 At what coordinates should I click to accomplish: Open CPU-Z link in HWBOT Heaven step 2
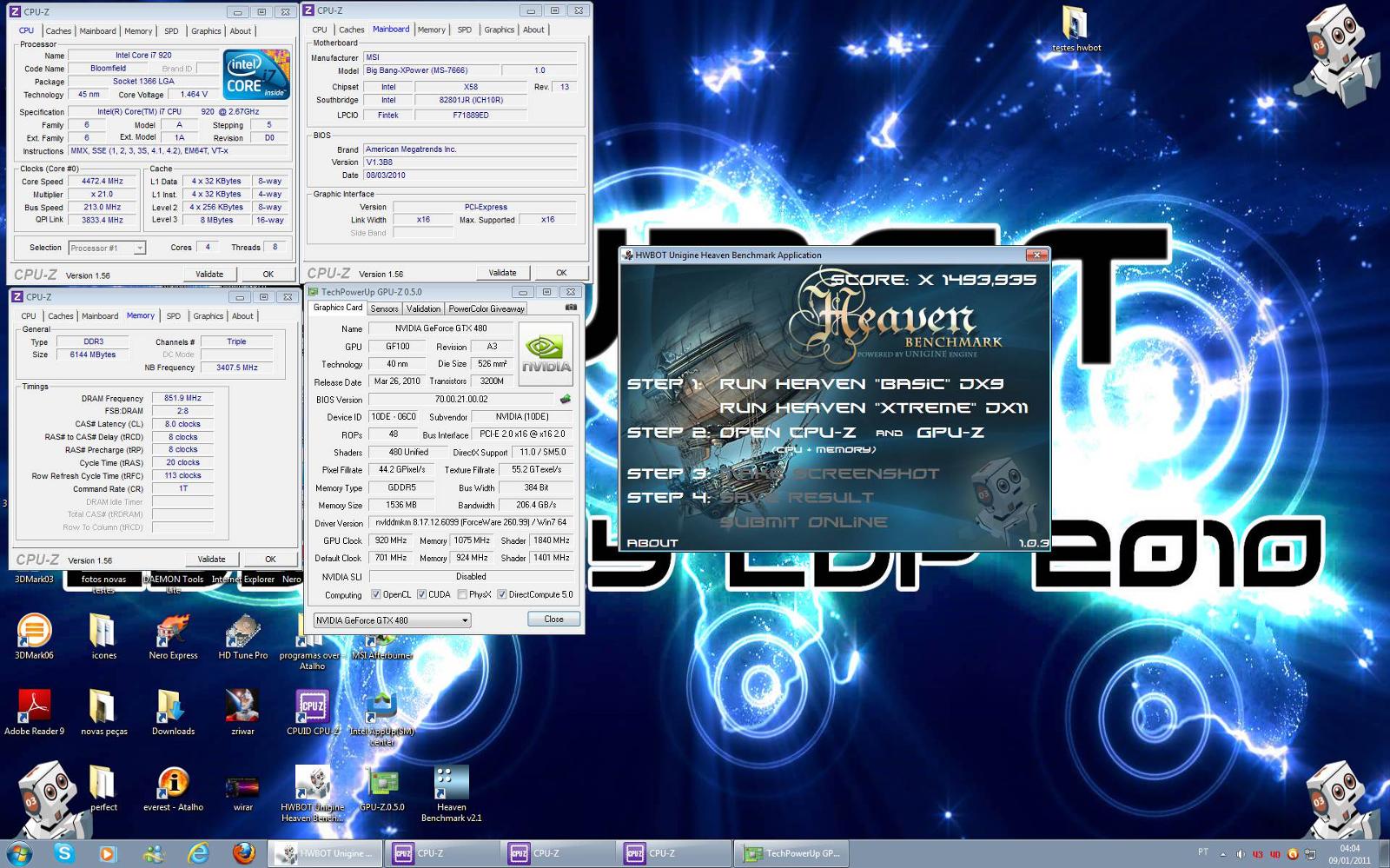787,432
